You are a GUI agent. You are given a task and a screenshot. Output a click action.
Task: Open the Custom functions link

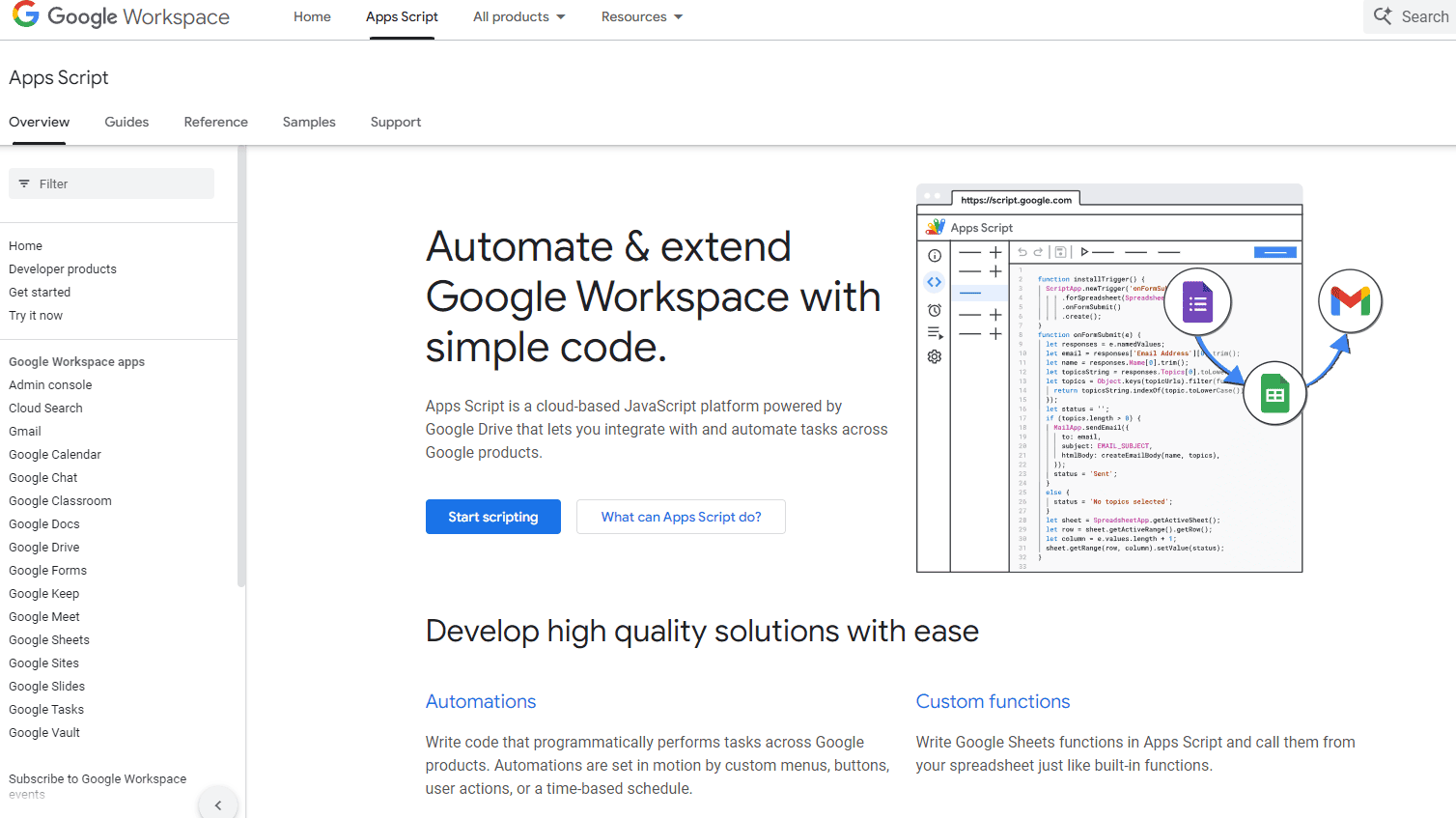tap(993, 701)
